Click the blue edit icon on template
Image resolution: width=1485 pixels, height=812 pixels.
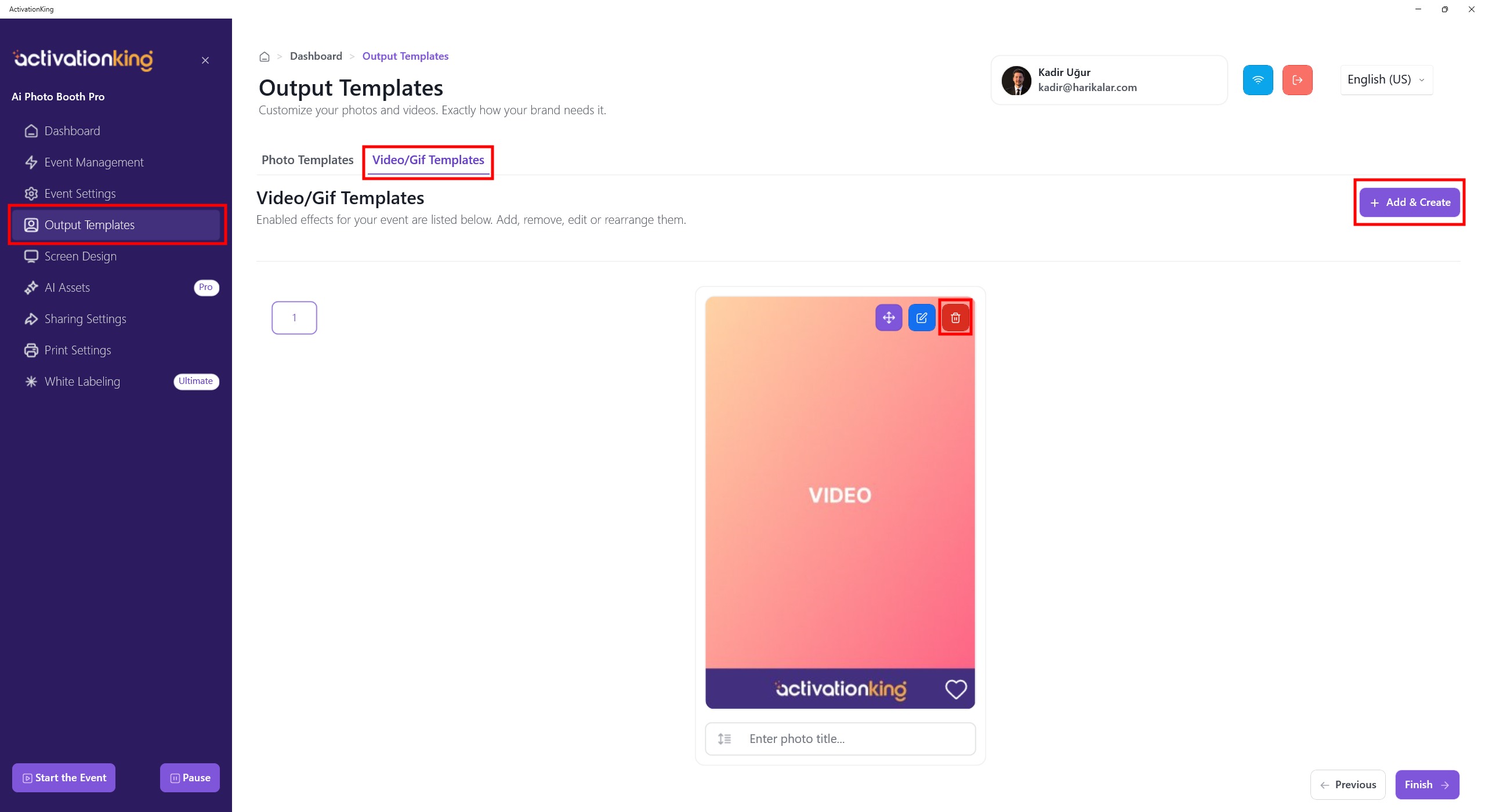click(922, 318)
